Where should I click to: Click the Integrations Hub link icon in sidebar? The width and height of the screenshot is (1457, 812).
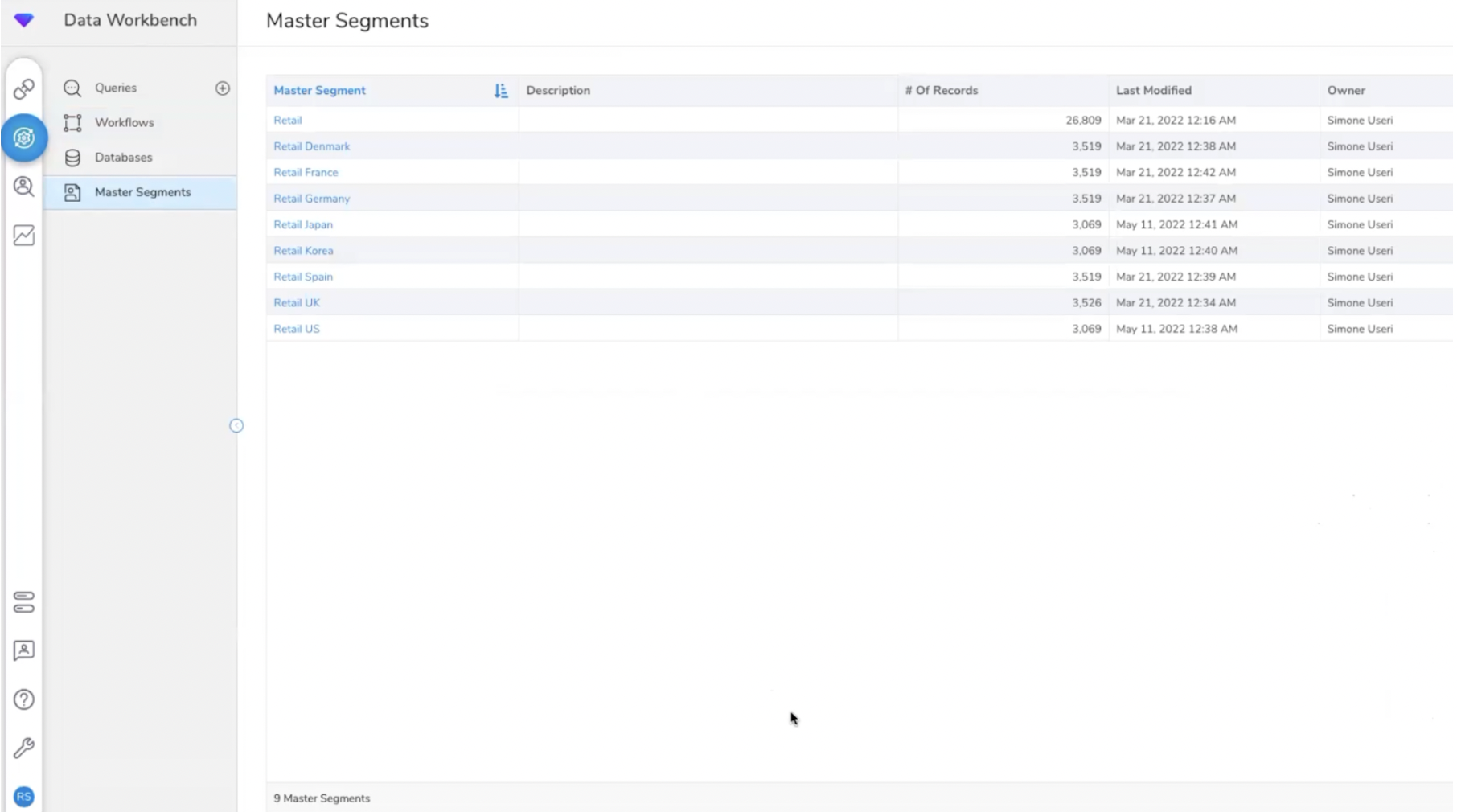(24, 88)
